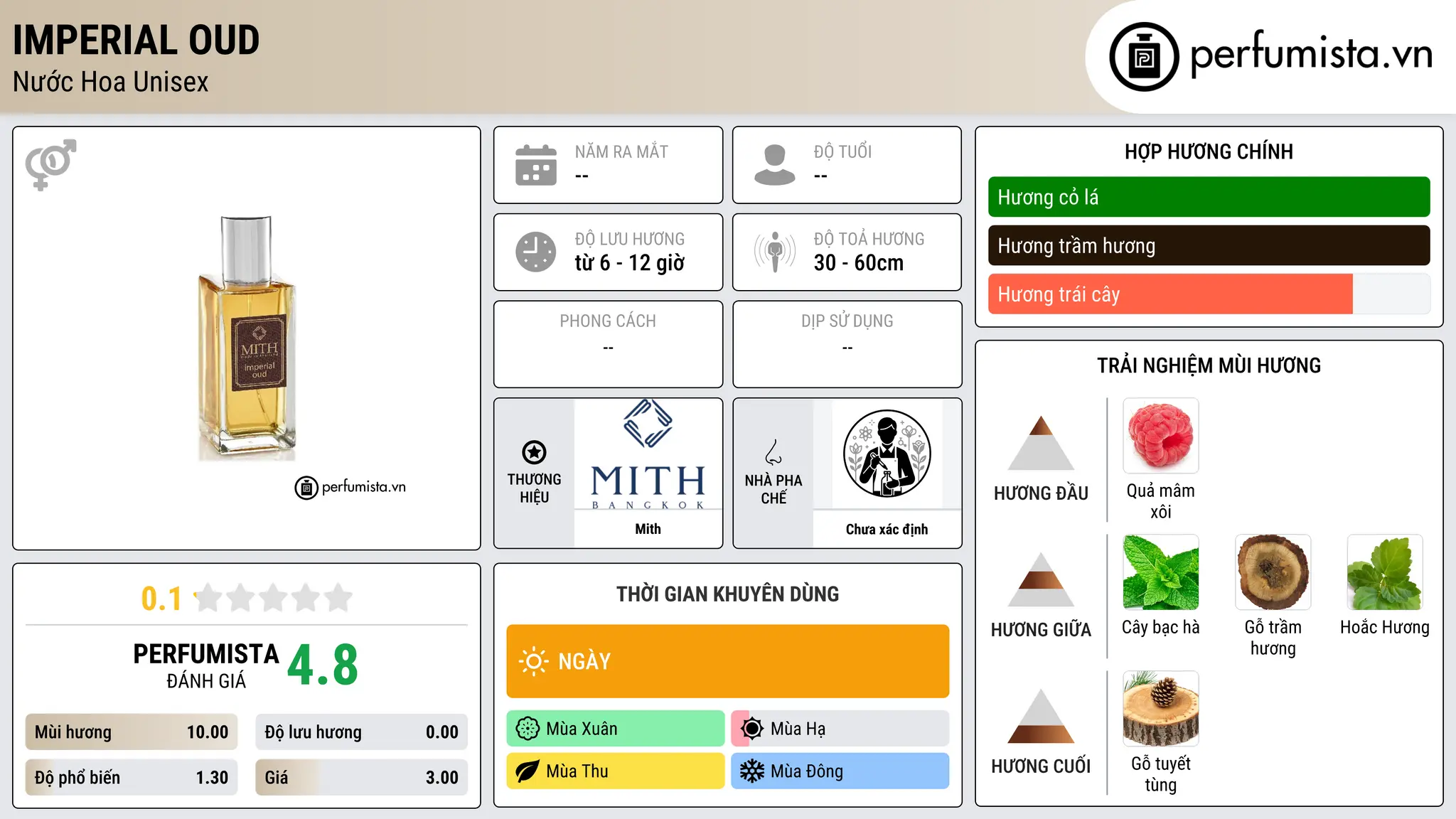Image resolution: width=1456 pixels, height=819 pixels.
Task: Click the '30 - 60cm' sillage value
Action: coord(859,263)
